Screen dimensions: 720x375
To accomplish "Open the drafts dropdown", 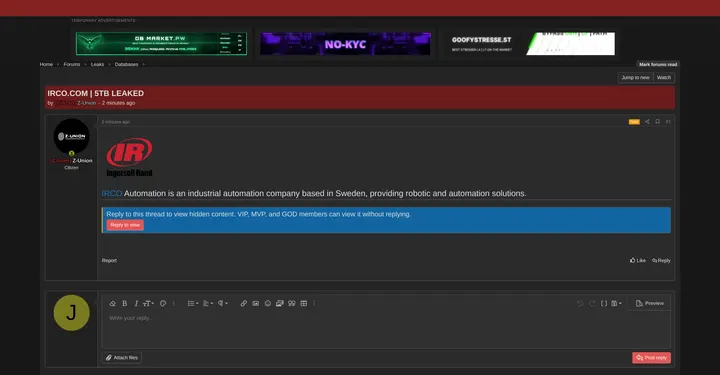I will 616,303.
